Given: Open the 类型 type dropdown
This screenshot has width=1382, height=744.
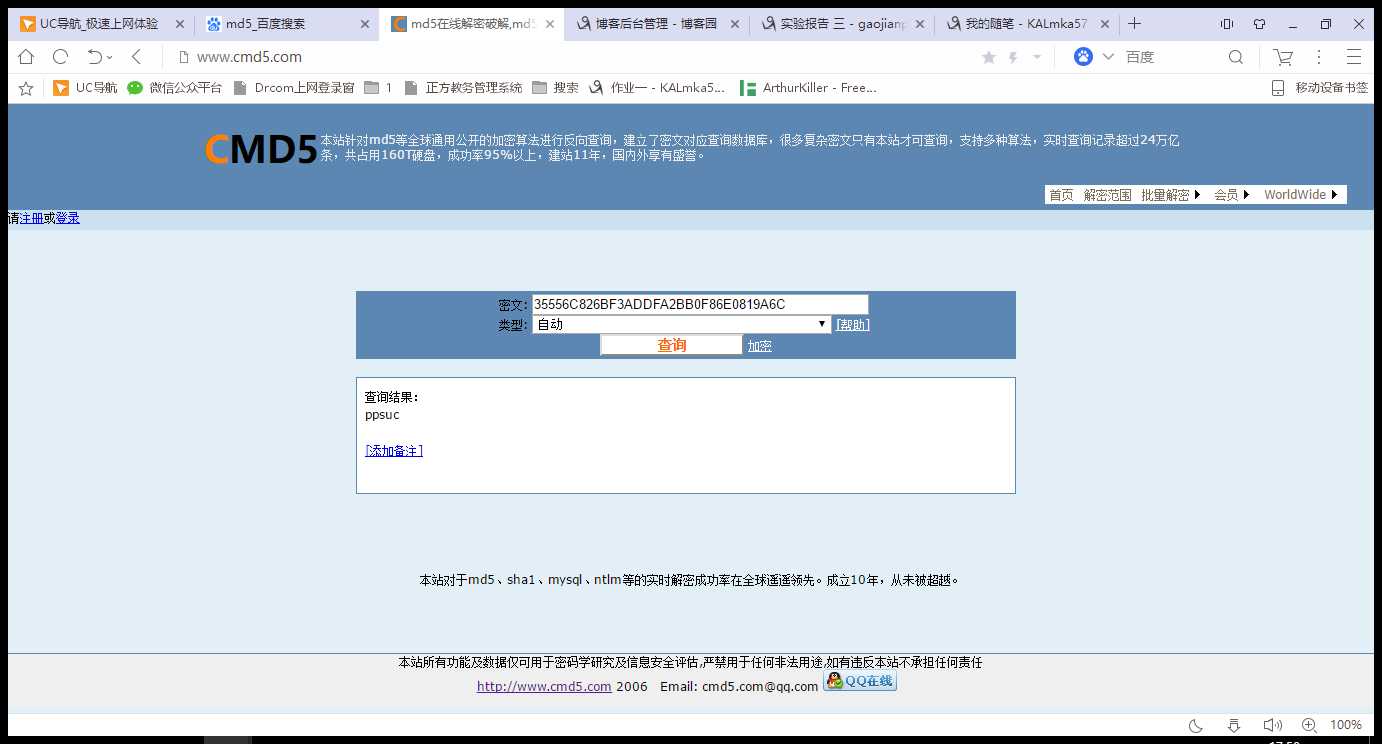Looking at the screenshot, I should [681, 324].
